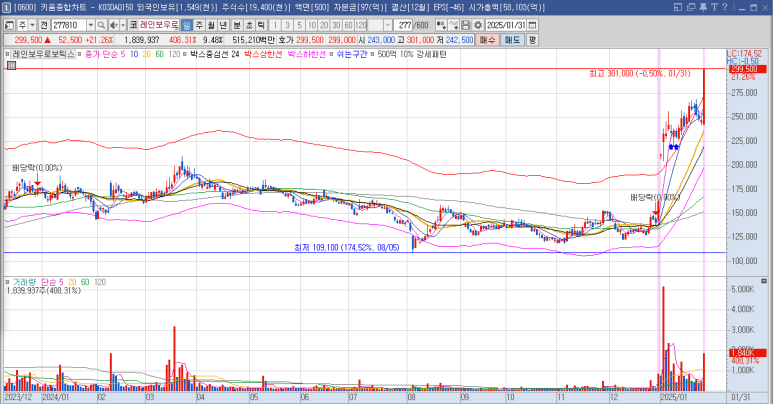Open the custom interval dropdown arrow
The height and width of the screenshot is (404, 773).
click(387, 25)
